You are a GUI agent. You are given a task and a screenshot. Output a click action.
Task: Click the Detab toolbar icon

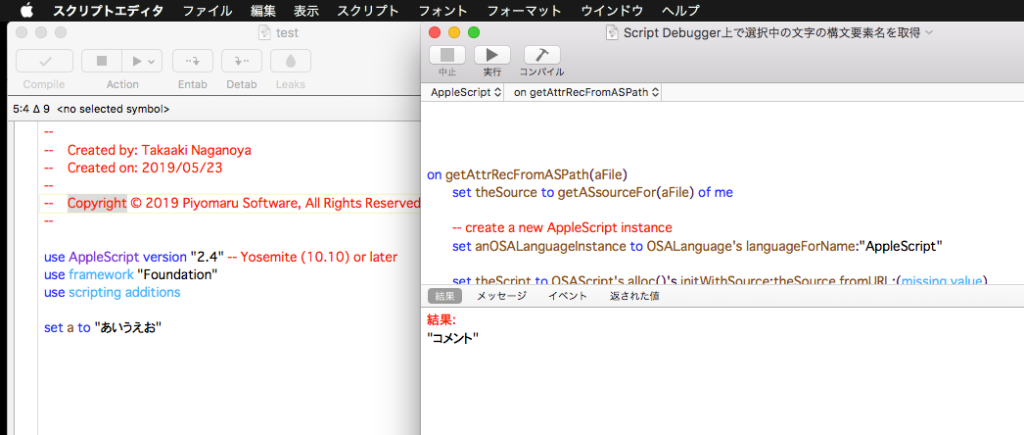[242, 61]
